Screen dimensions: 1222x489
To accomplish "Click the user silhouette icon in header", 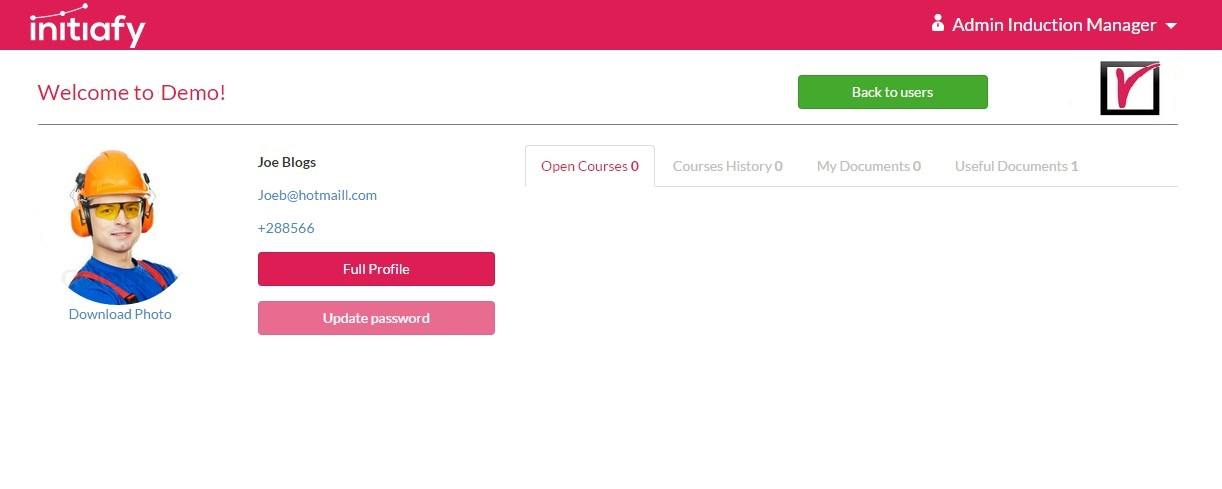I will [938, 23].
